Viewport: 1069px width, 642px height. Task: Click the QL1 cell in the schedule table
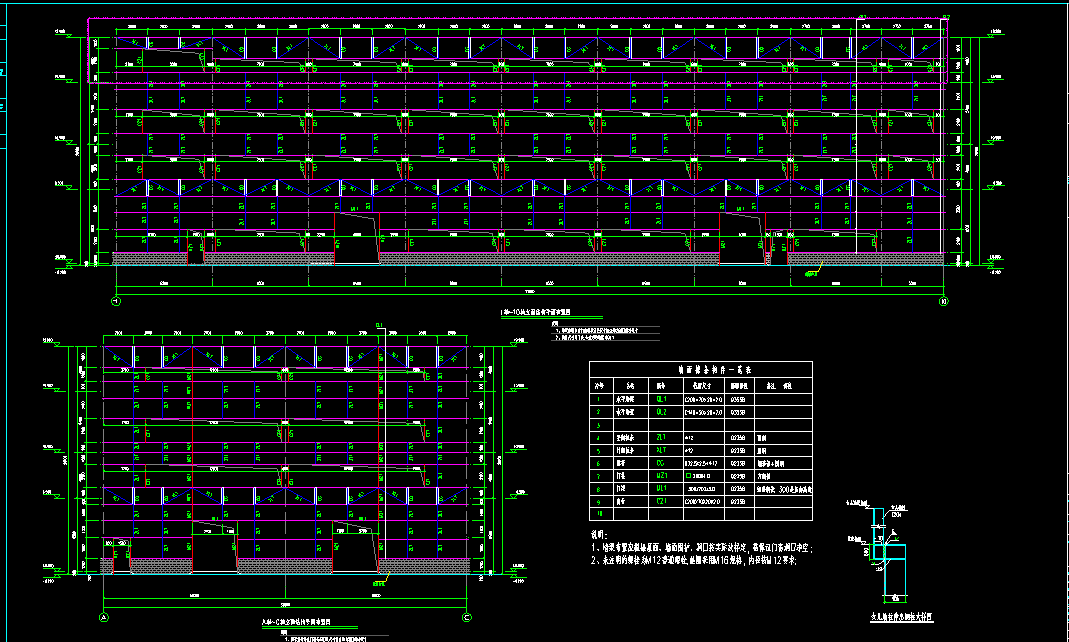661,397
